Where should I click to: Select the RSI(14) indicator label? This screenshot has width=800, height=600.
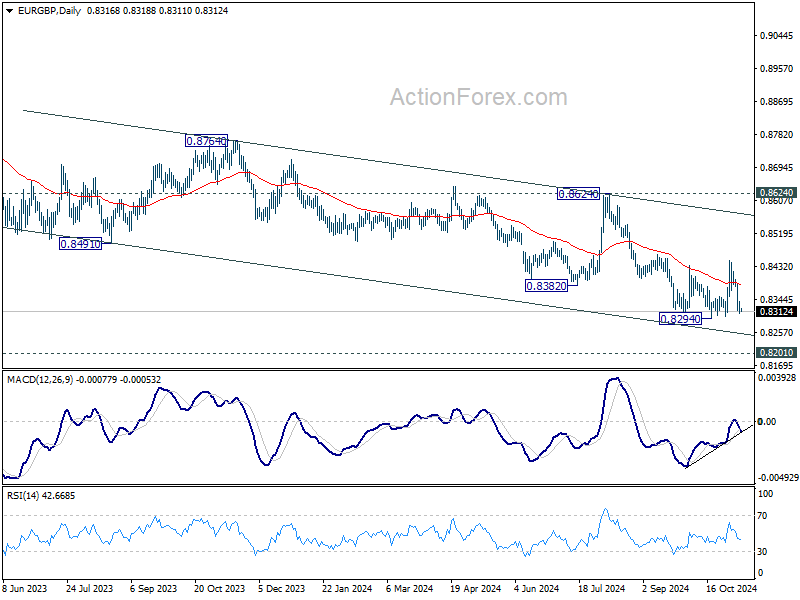pyautogui.click(x=24, y=496)
